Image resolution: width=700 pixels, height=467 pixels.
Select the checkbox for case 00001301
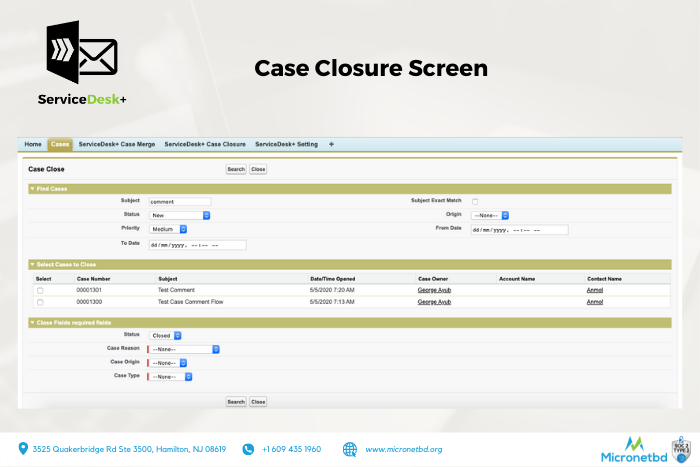click(x=40, y=290)
